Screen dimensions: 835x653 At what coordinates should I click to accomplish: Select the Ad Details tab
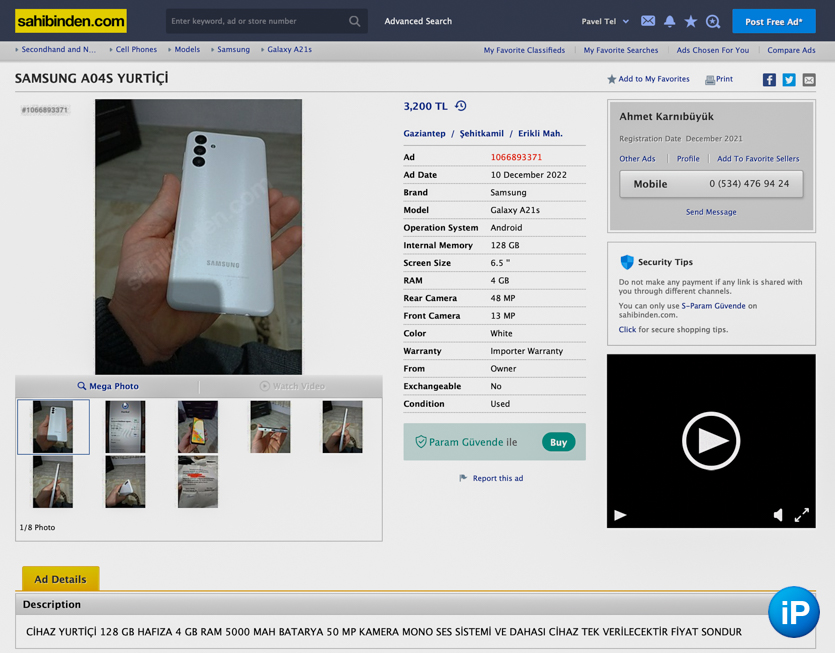60,579
